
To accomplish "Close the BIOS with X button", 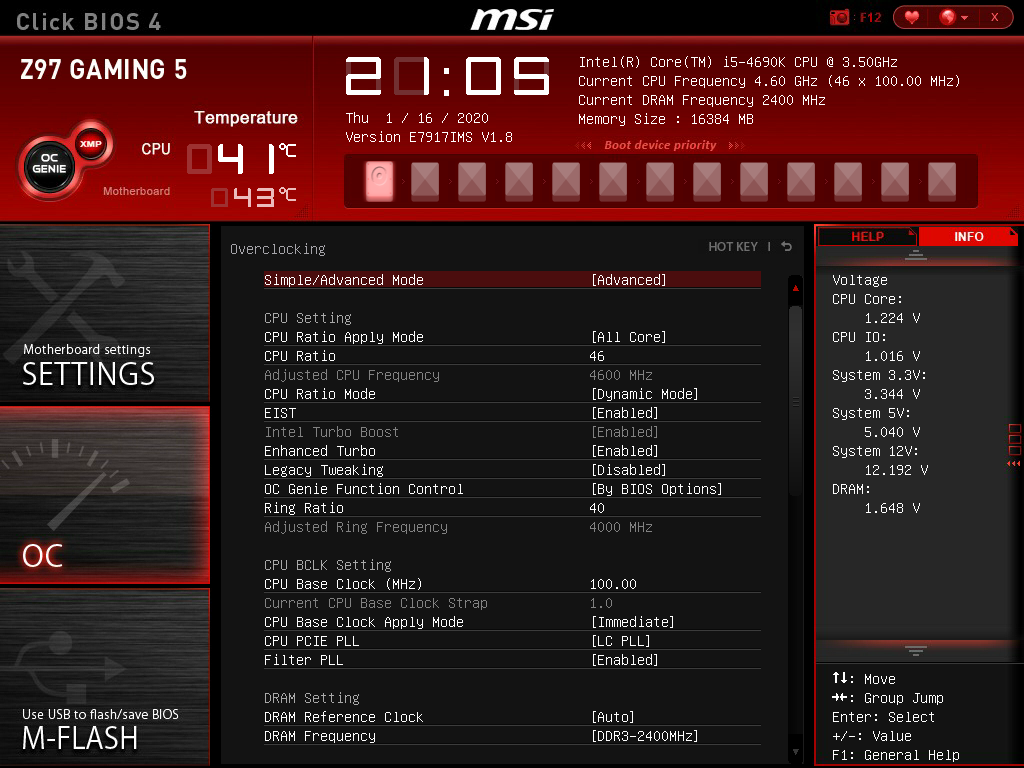I will 995,17.
